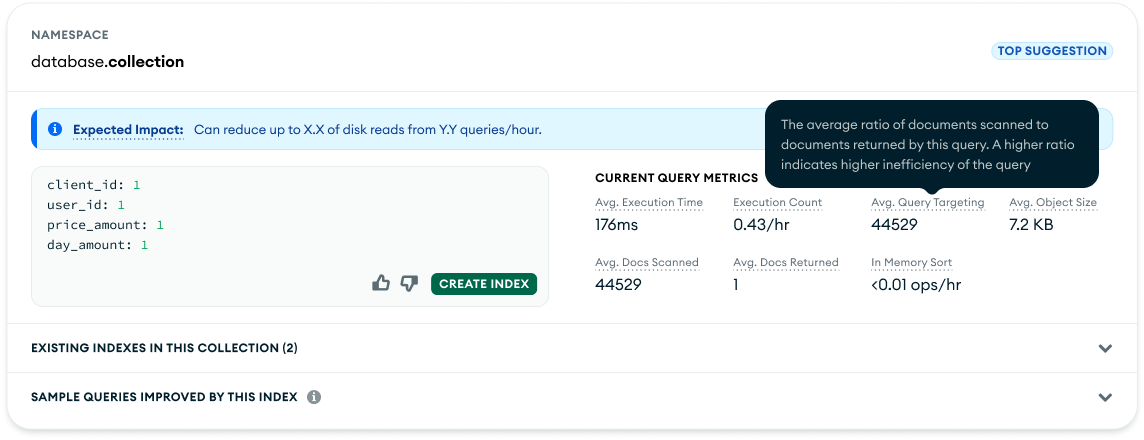Click the Avg. Docs Scanned label
This screenshot has width=1144, height=440.
point(647,262)
